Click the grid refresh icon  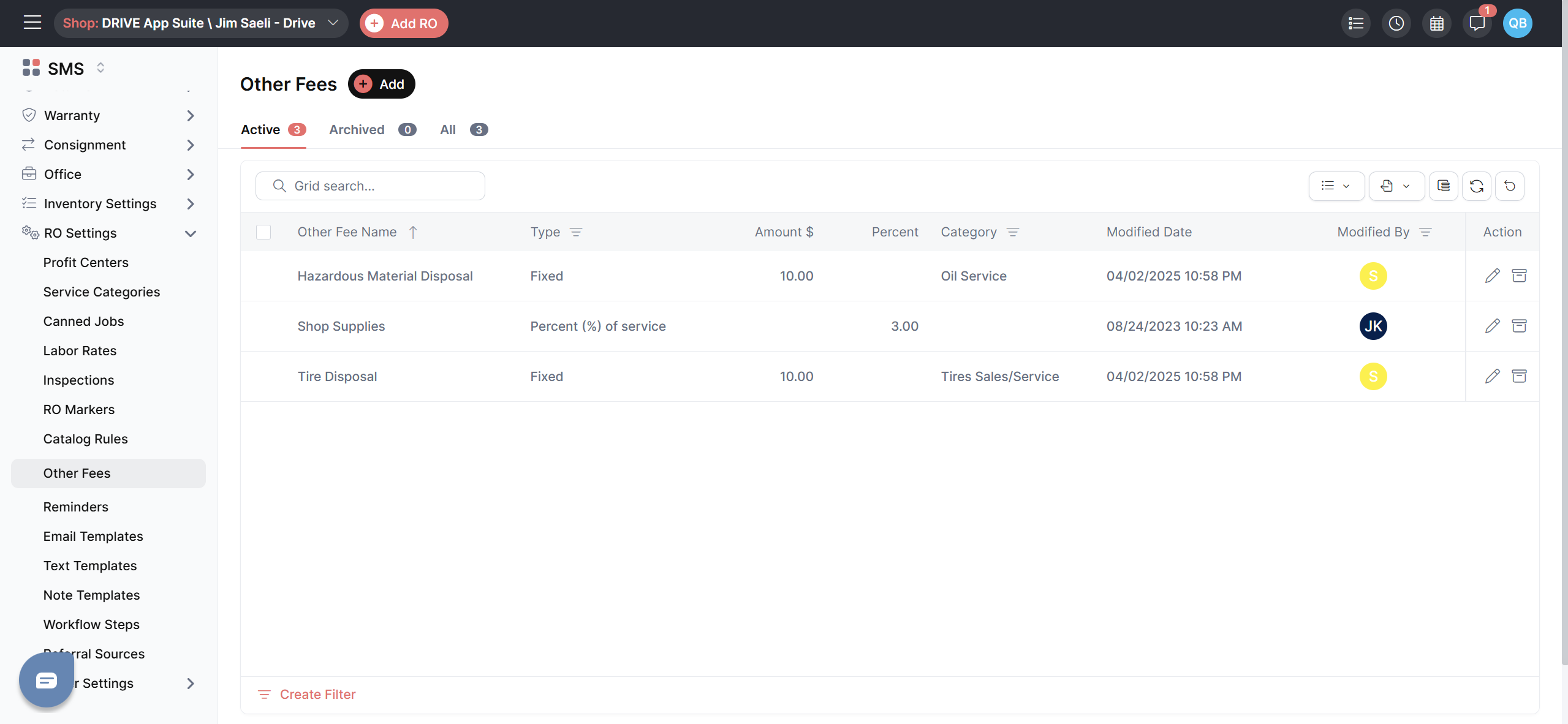coord(1476,186)
